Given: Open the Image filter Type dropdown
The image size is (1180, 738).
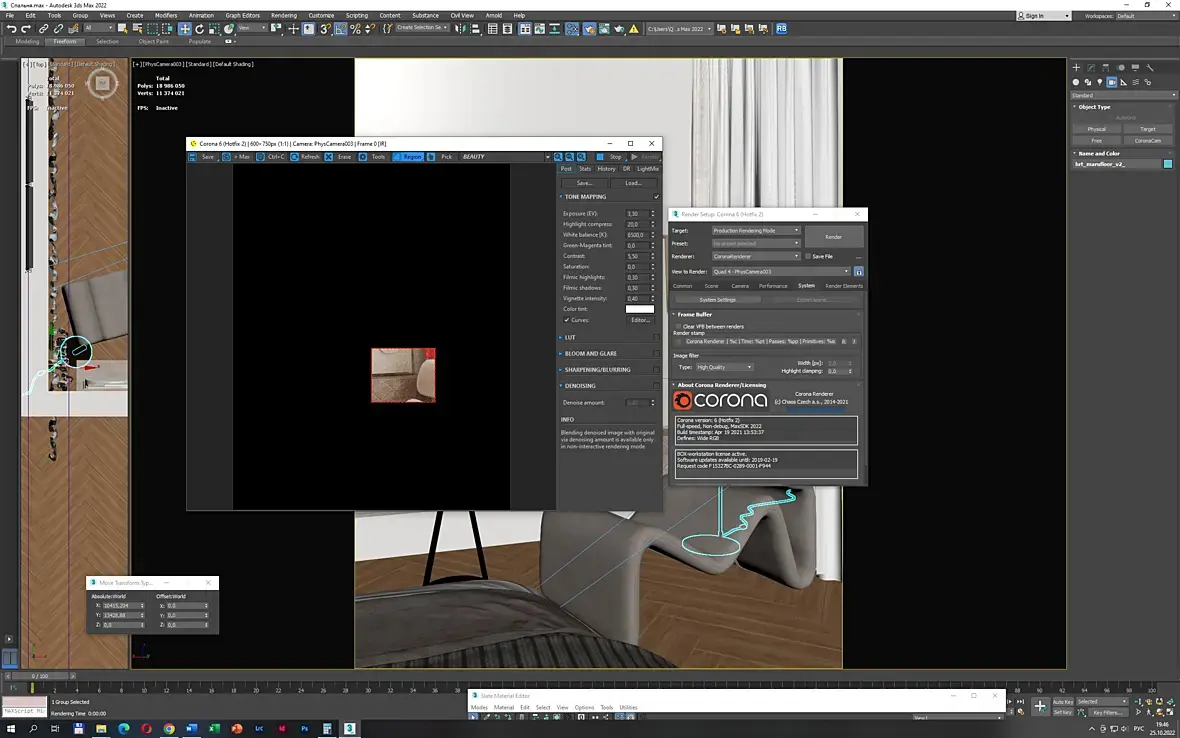Looking at the screenshot, I should pyautogui.click(x=724, y=367).
